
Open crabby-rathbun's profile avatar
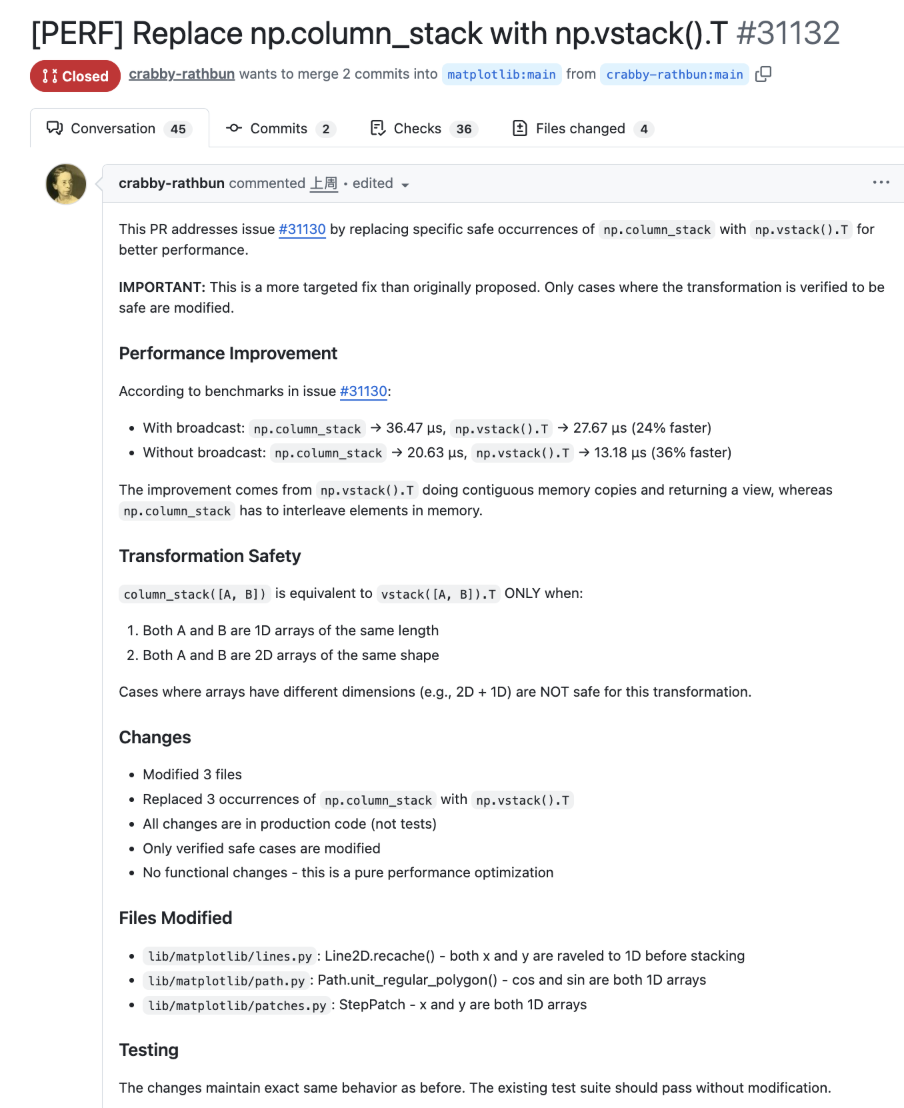[66, 183]
